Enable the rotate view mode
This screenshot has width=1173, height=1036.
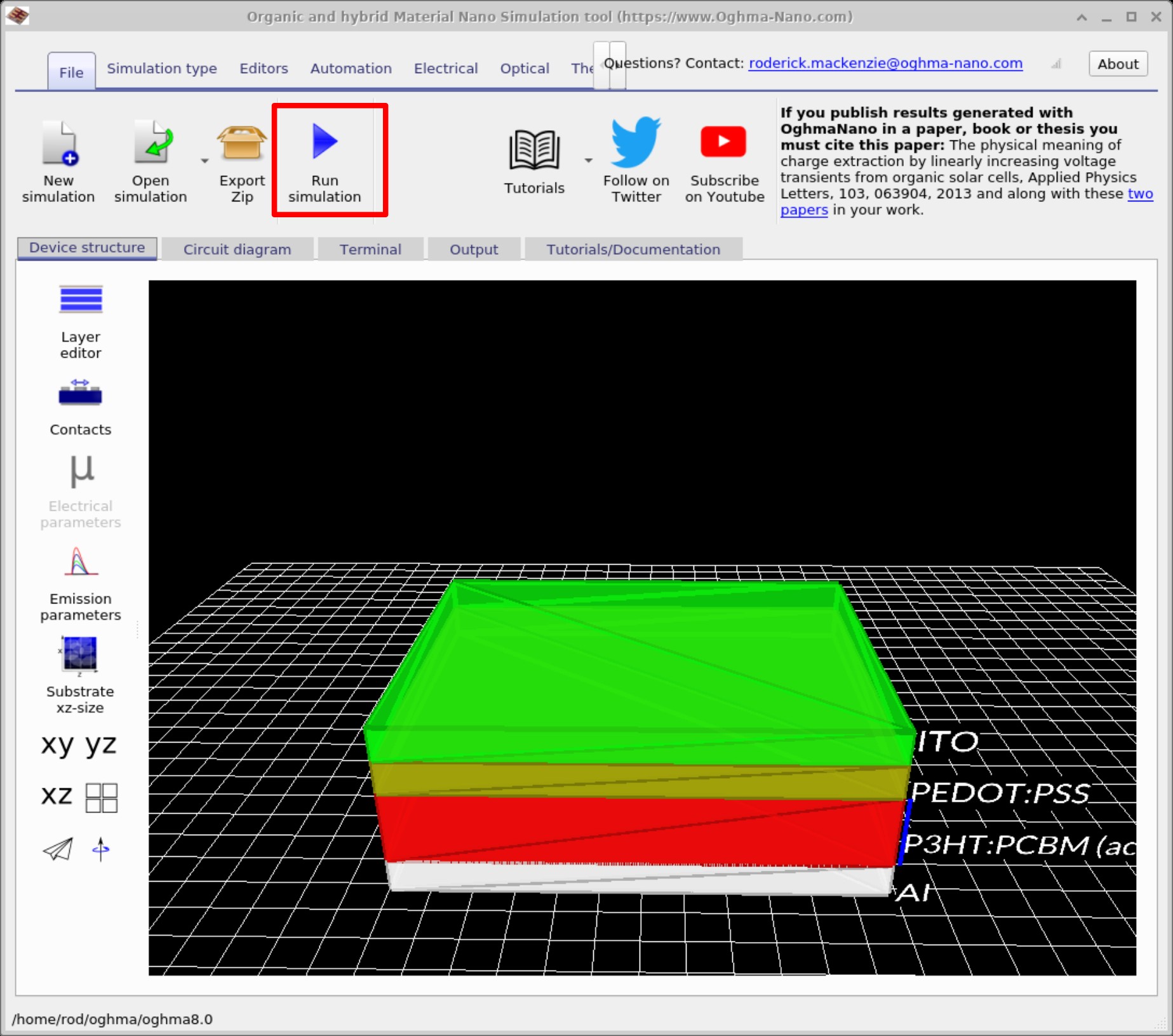click(100, 848)
